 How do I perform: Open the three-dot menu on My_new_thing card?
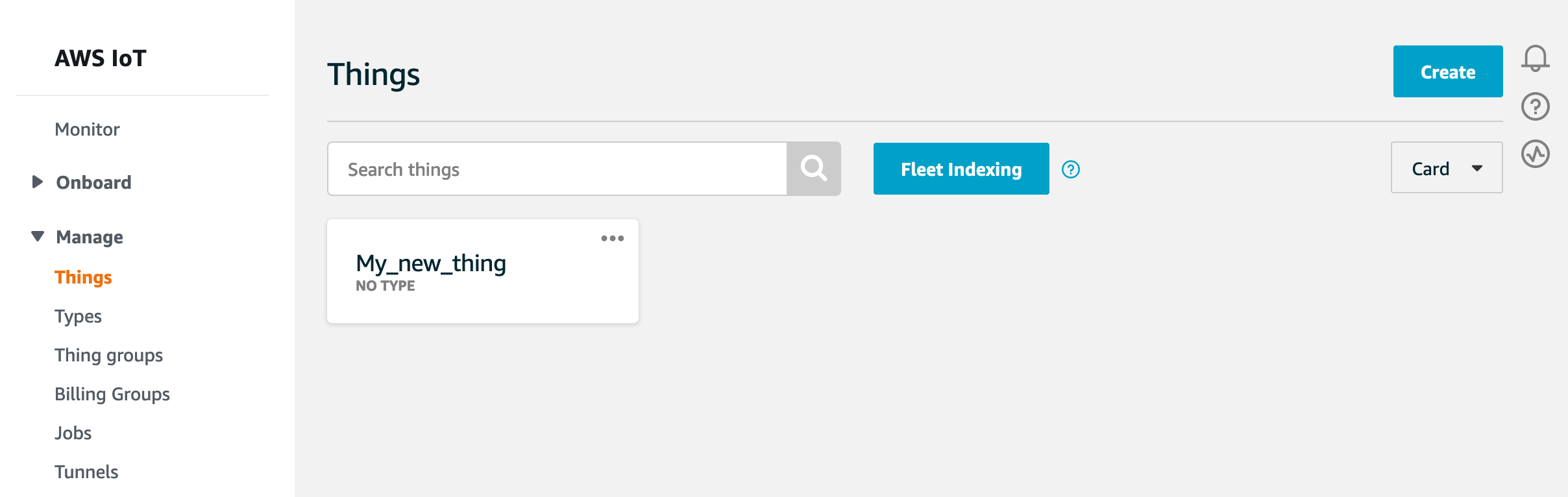click(612, 239)
